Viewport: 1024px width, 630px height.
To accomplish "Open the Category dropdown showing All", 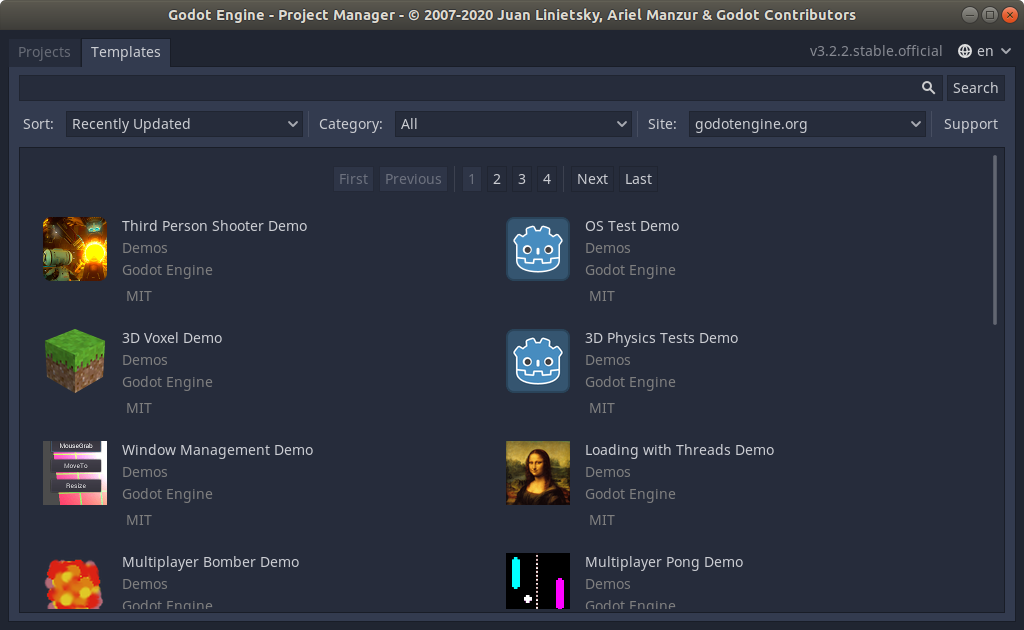I will tap(513, 124).
